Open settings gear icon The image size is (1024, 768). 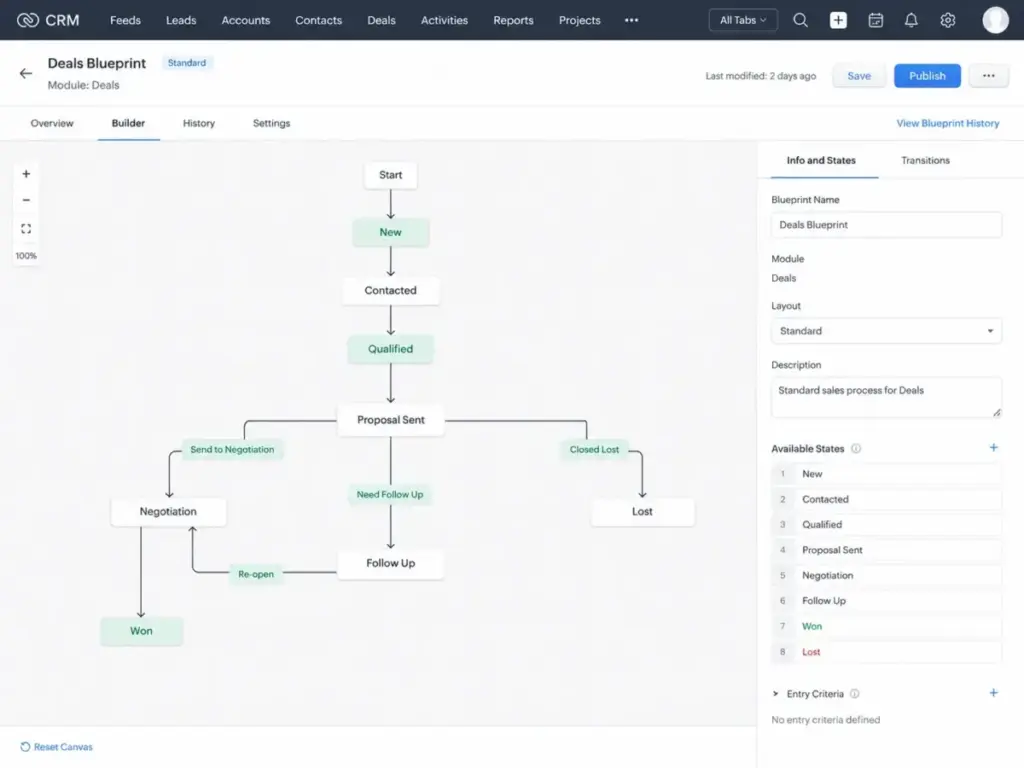948,20
